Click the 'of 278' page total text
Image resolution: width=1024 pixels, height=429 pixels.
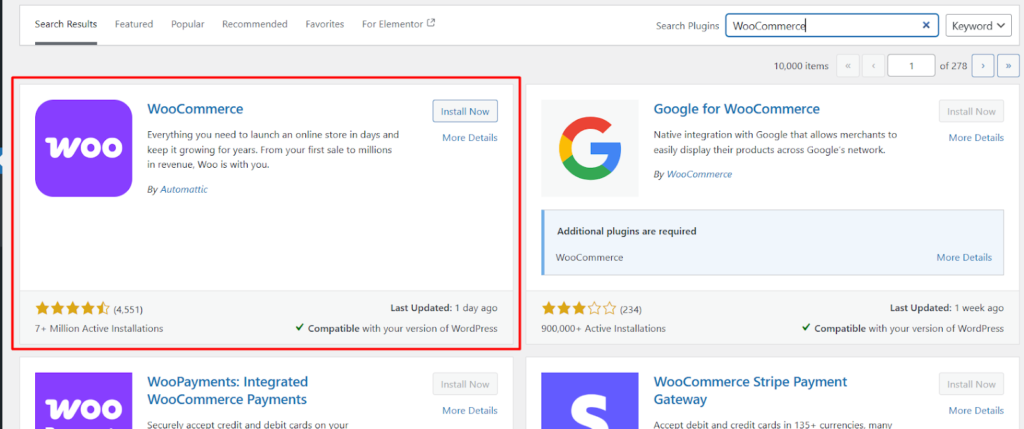coord(953,66)
